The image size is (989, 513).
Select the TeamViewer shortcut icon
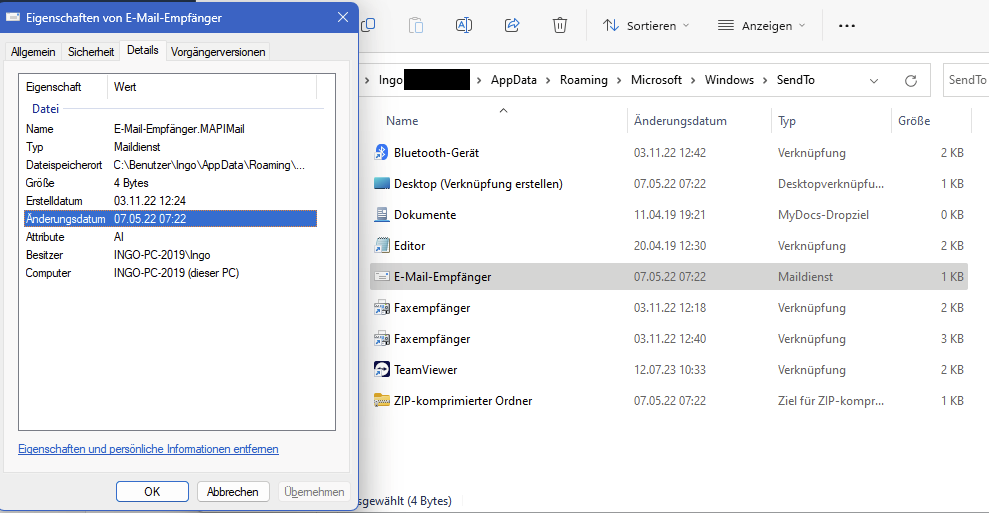click(x=381, y=370)
